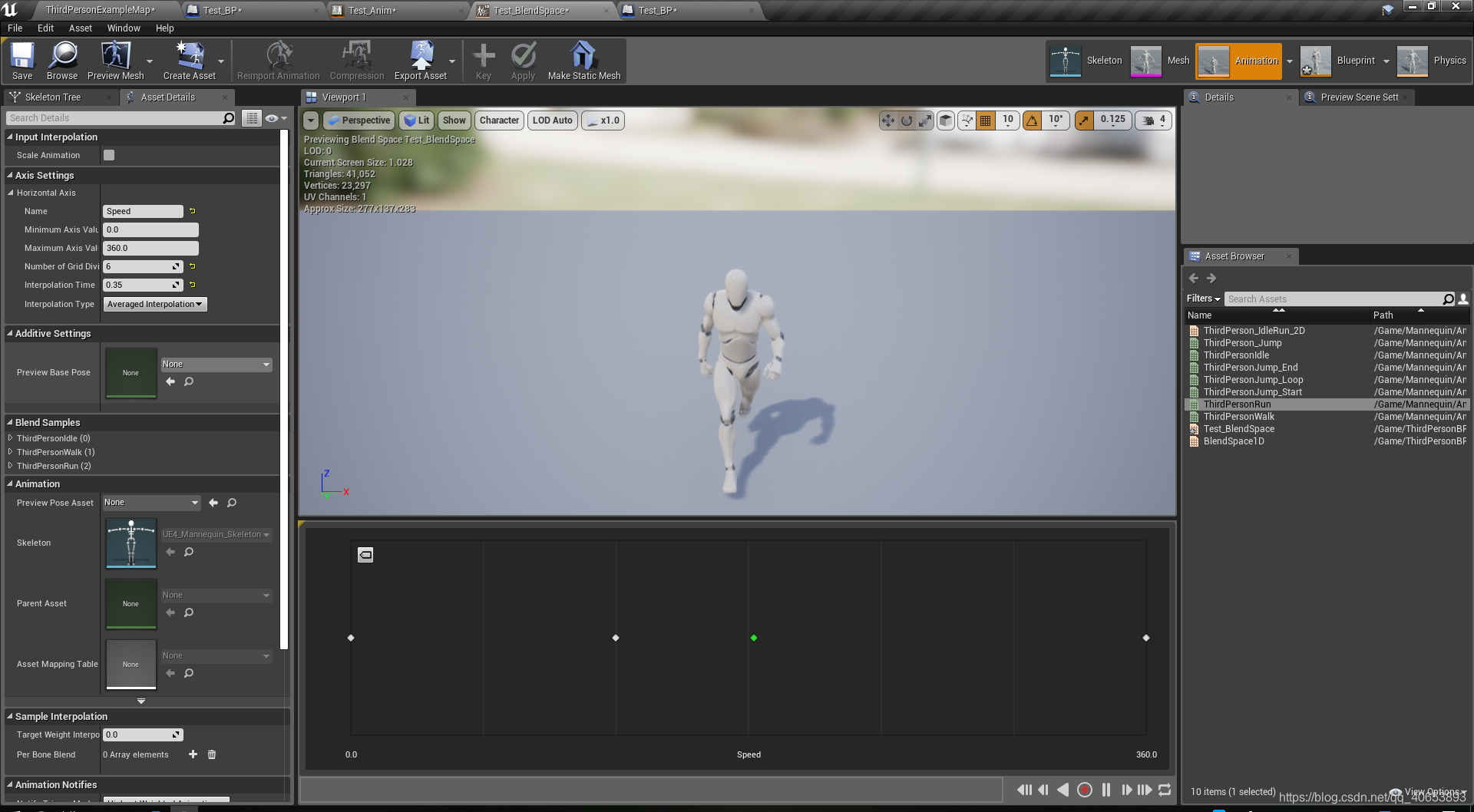Click the Perspective view button
This screenshot has width=1474, height=812.
pyautogui.click(x=359, y=120)
